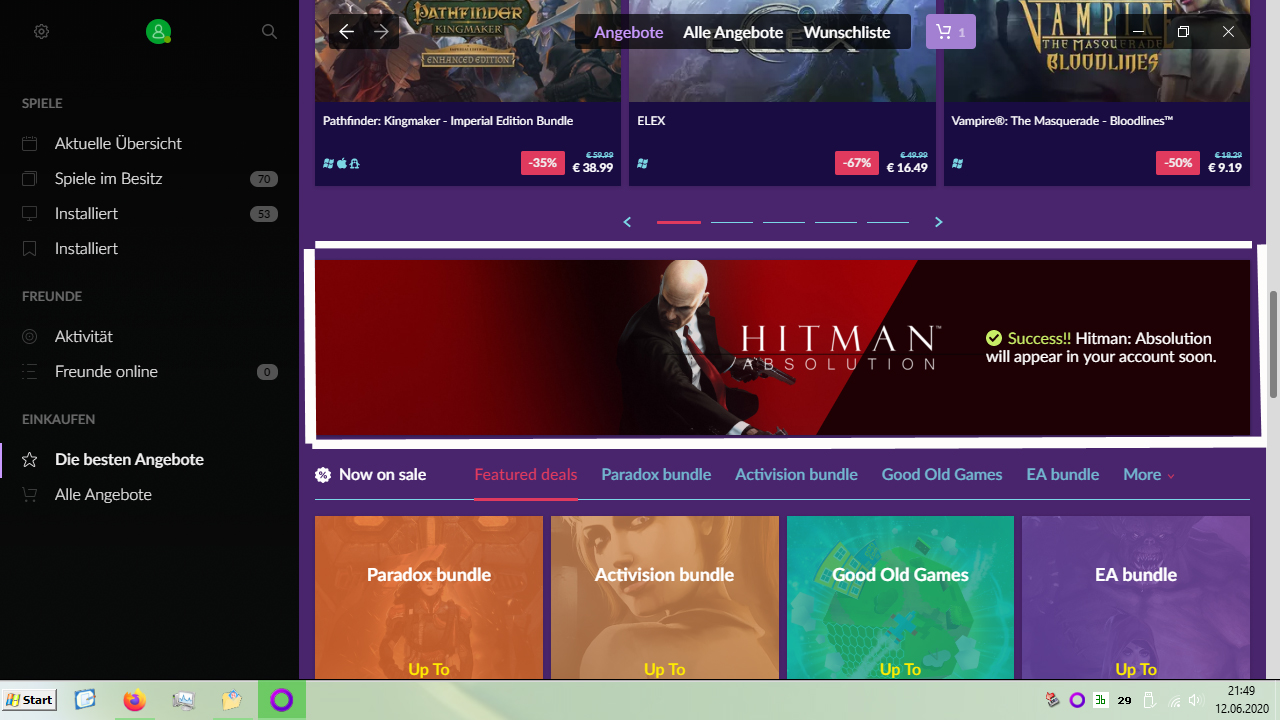Click the € 38.99 price on Pathfinder
This screenshot has height=720, width=1280.
pyautogui.click(x=593, y=168)
